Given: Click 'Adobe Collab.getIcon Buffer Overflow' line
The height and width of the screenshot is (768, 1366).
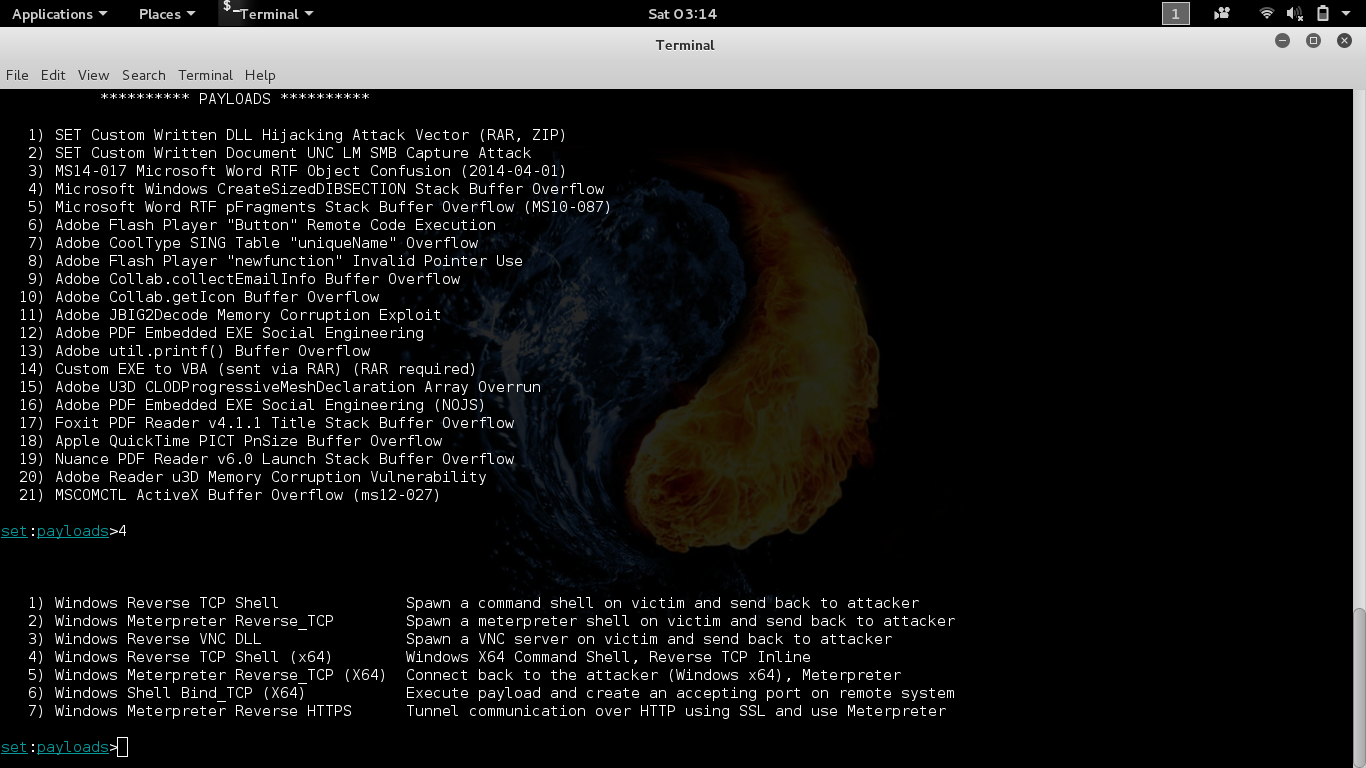Looking at the screenshot, I should [x=217, y=297].
